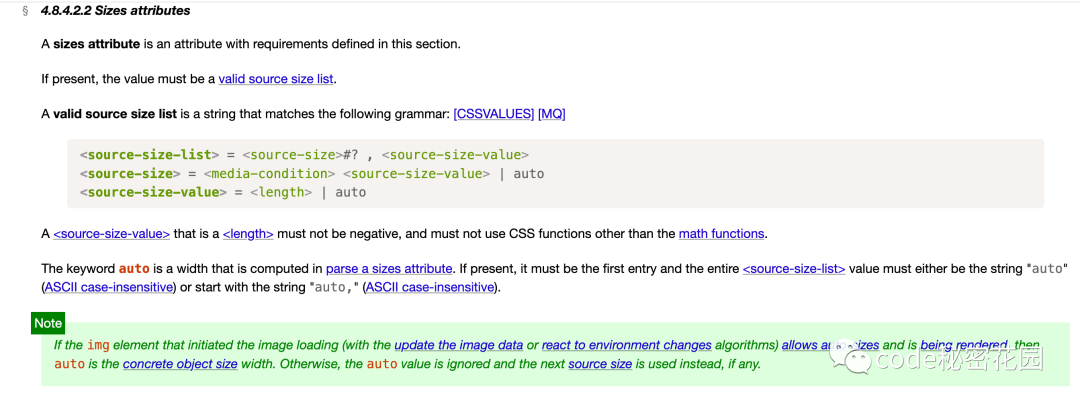Click the "4.8.4.2.2 Sizes attributes" heading
The height and width of the screenshot is (406, 1080).
[x=116, y=11]
